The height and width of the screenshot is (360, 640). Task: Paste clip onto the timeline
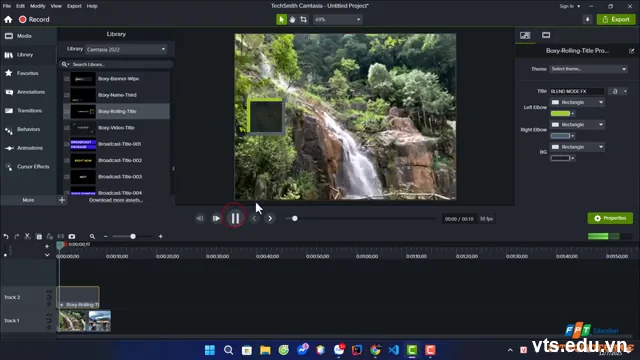(50, 236)
